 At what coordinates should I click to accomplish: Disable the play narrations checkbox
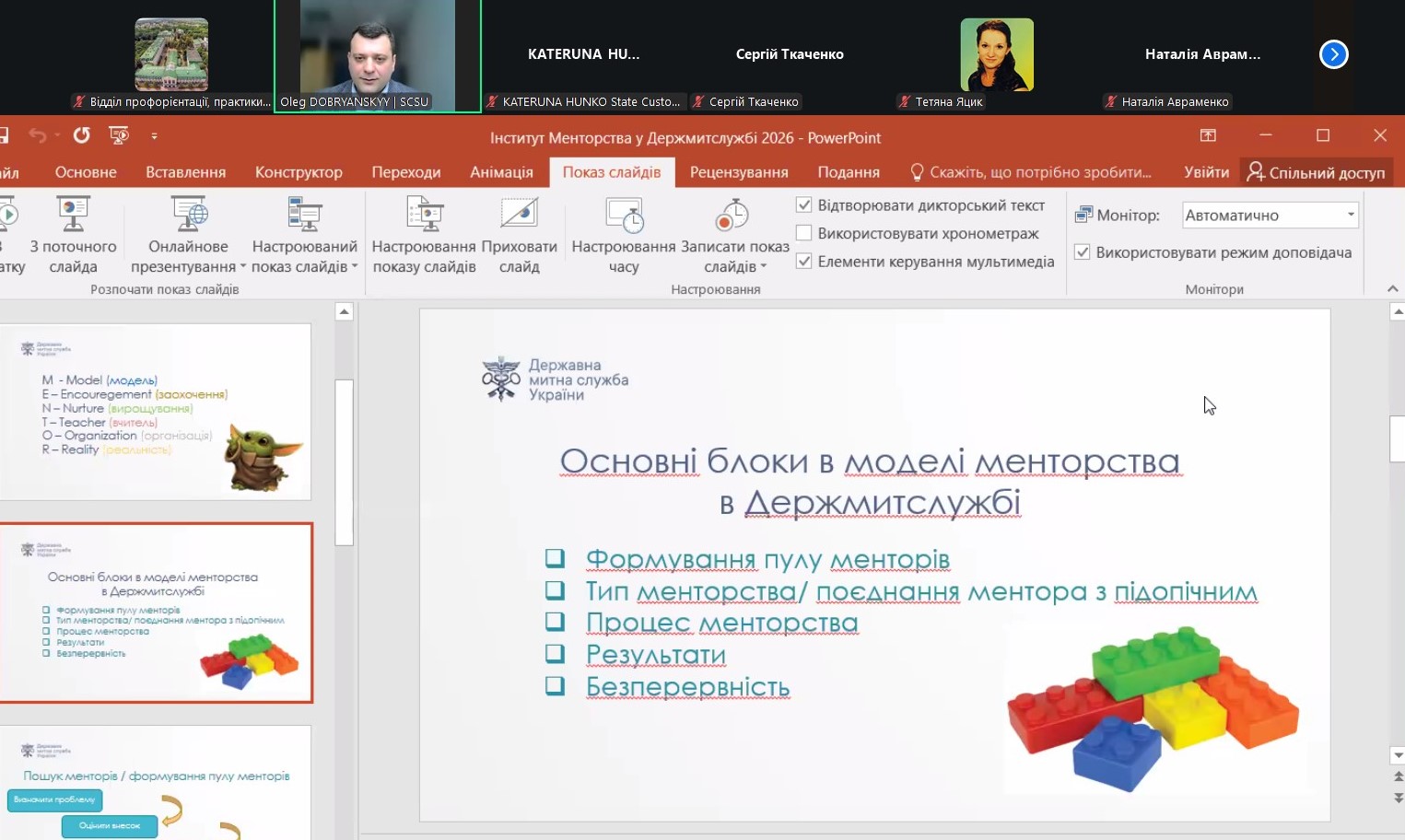[x=803, y=205]
